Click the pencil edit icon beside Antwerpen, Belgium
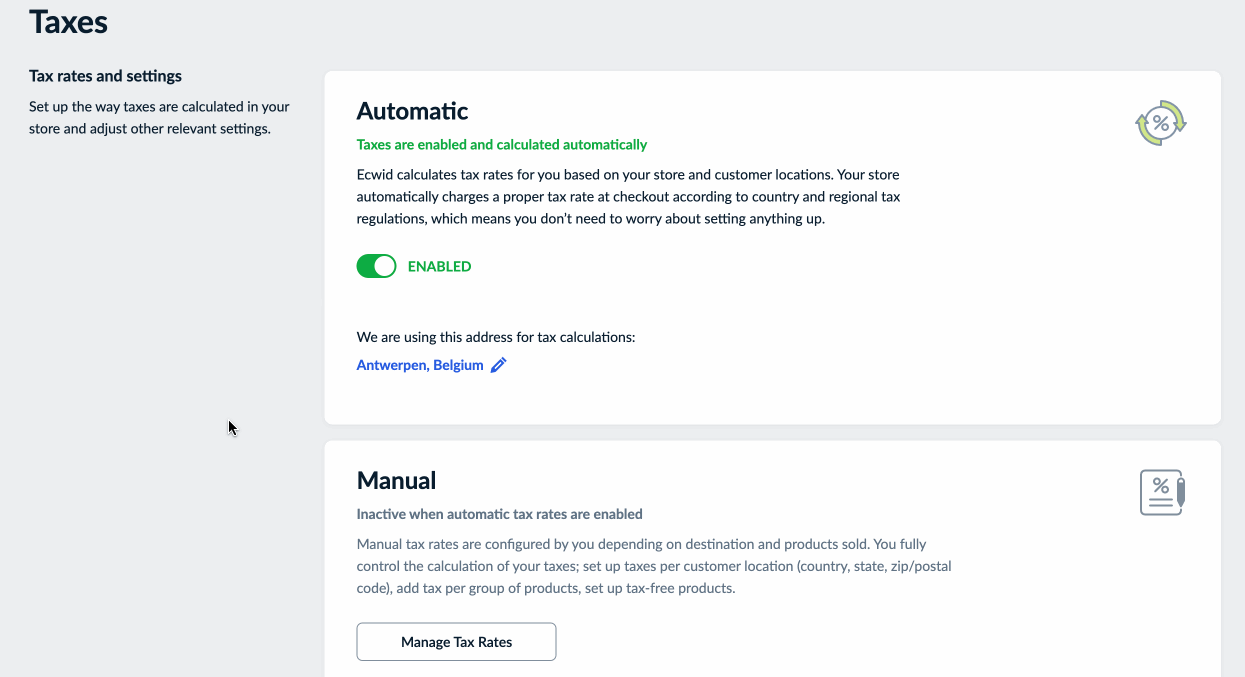This screenshot has height=677, width=1245. point(499,365)
